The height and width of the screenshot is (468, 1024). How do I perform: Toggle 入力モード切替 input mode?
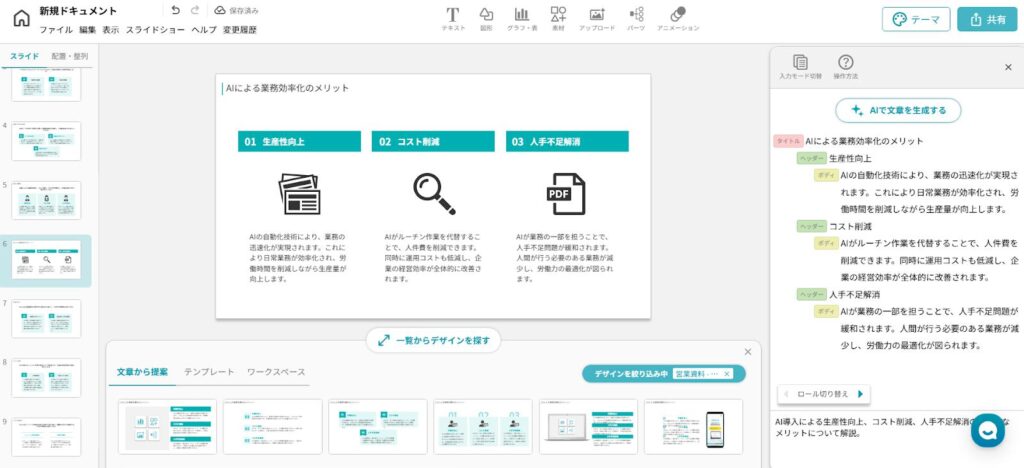[800, 63]
